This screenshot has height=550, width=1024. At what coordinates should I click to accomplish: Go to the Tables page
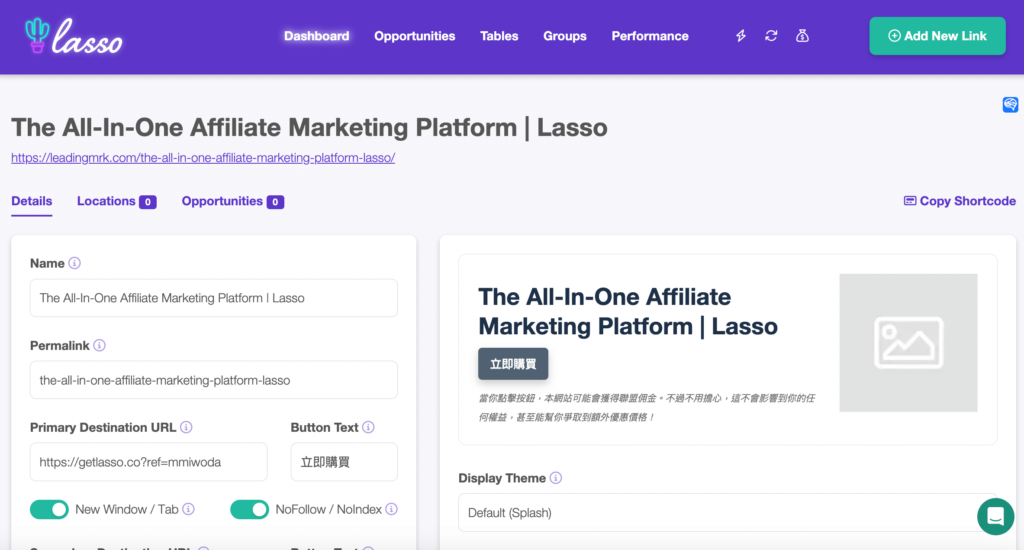click(499, 36)
